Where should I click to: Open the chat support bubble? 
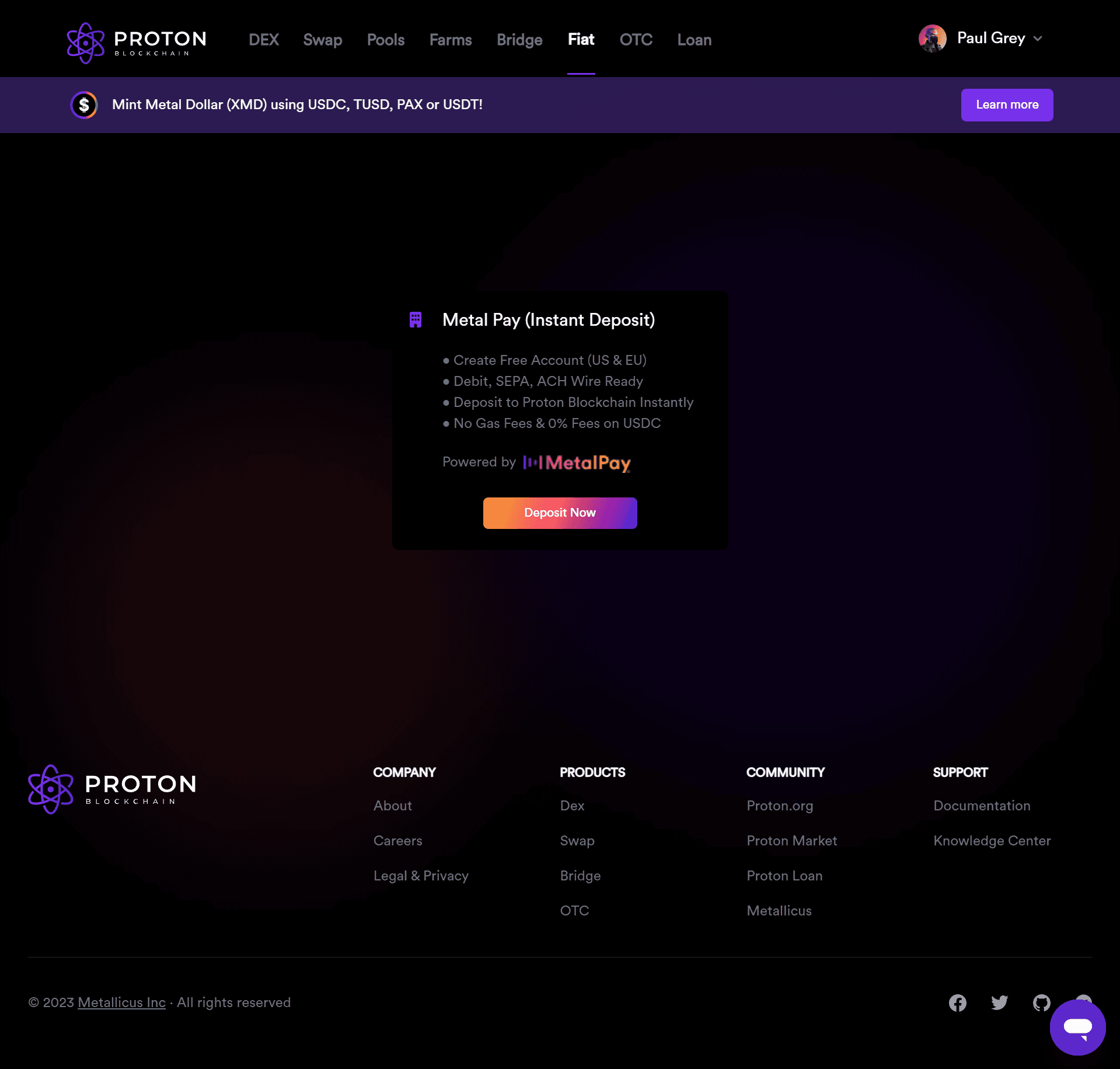coord(1077,1027)
